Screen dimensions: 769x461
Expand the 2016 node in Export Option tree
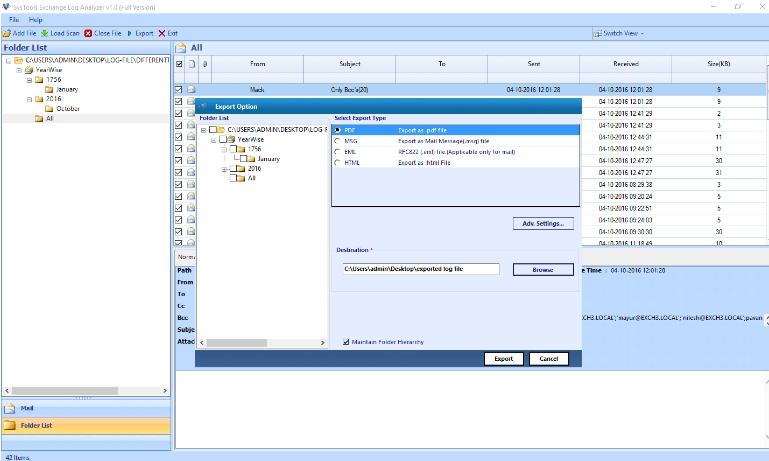tap(224, 169)
